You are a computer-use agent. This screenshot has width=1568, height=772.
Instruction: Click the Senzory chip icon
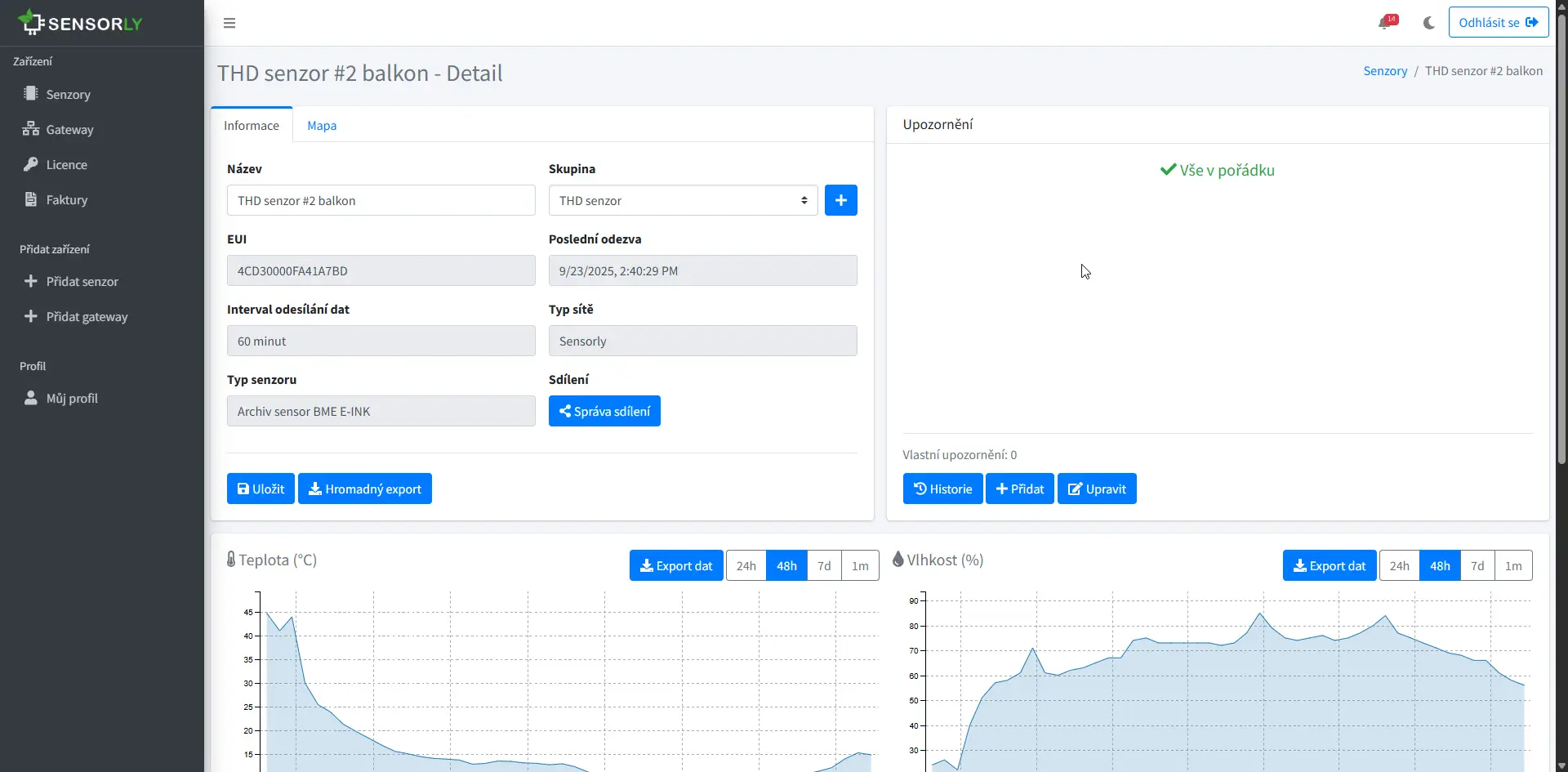point(31,94)
